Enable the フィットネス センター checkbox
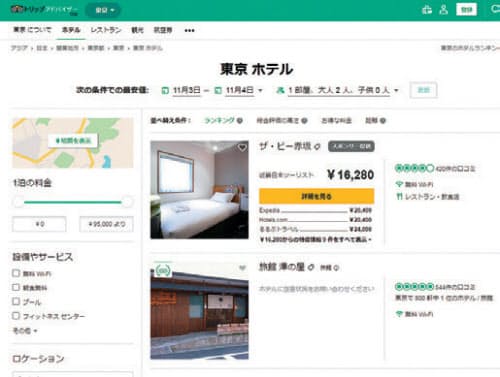Screen dimensions: 500x377 pos(16,315)
